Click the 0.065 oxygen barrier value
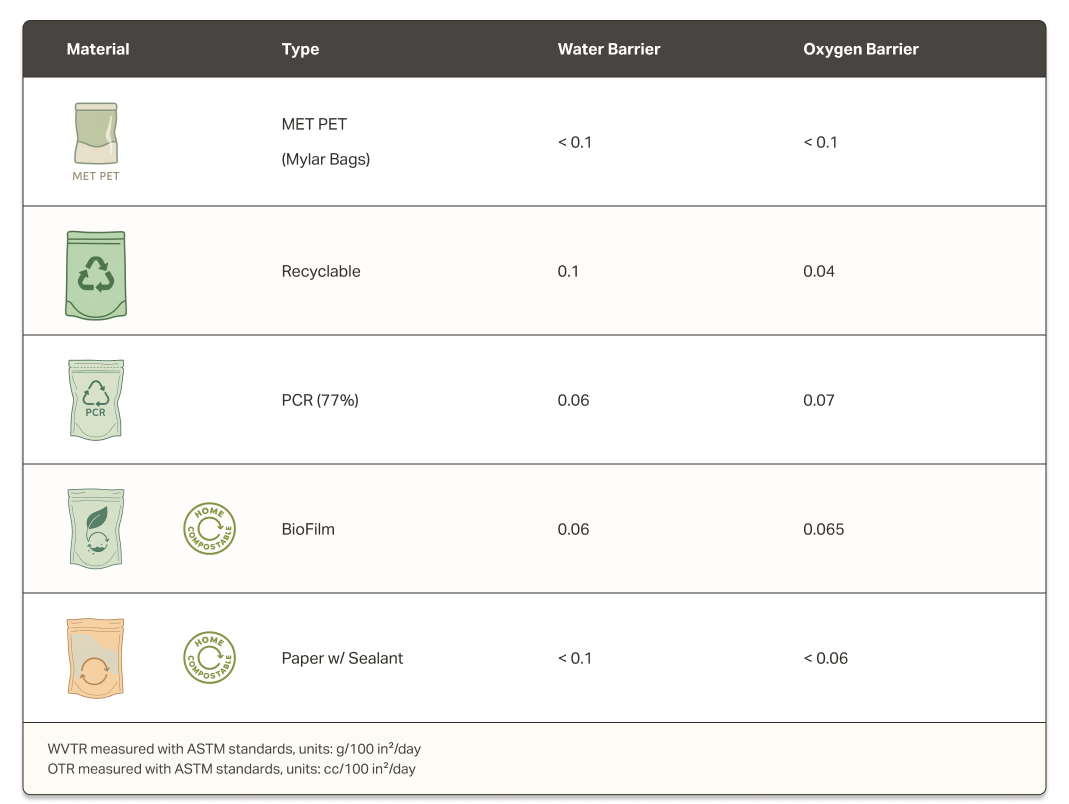Viewport: 1069px width, 804px height. pos(823,529)
